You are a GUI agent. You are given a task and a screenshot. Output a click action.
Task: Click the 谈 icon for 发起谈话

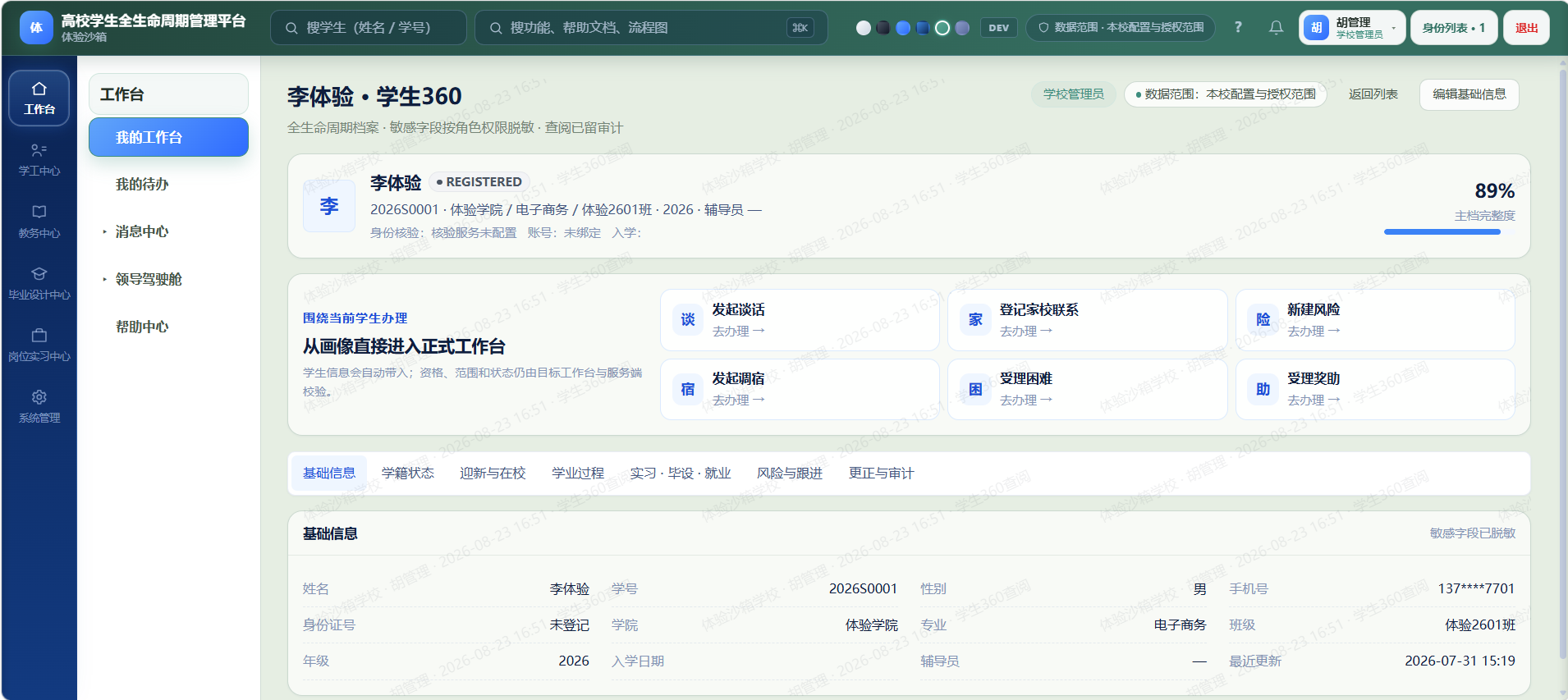click(x=688, y=319)
